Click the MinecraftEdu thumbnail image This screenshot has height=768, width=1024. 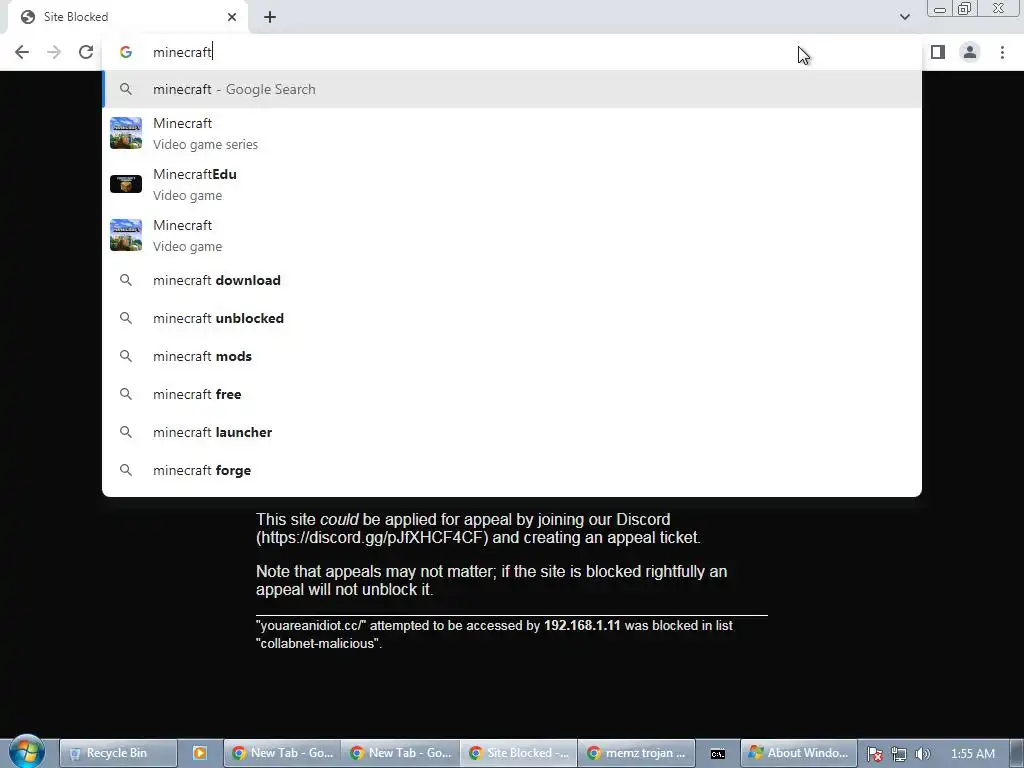pos(126,184)
